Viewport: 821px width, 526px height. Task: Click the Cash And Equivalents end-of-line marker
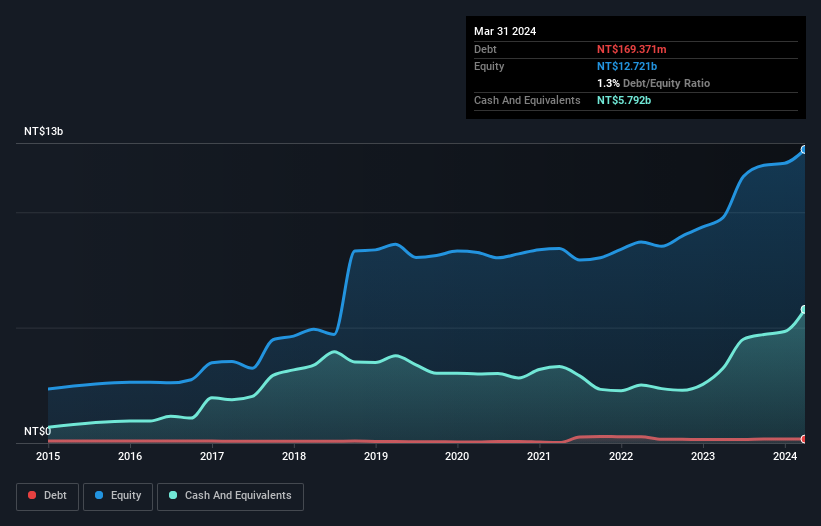(804, 310)
